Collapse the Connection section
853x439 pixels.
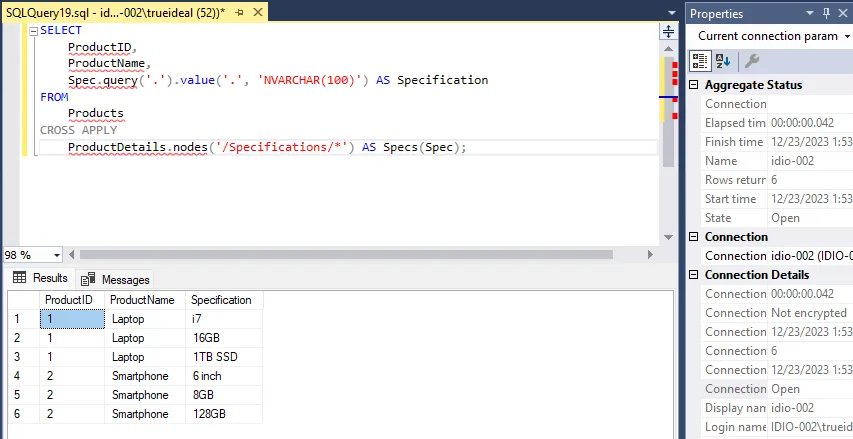click(695, 237)
